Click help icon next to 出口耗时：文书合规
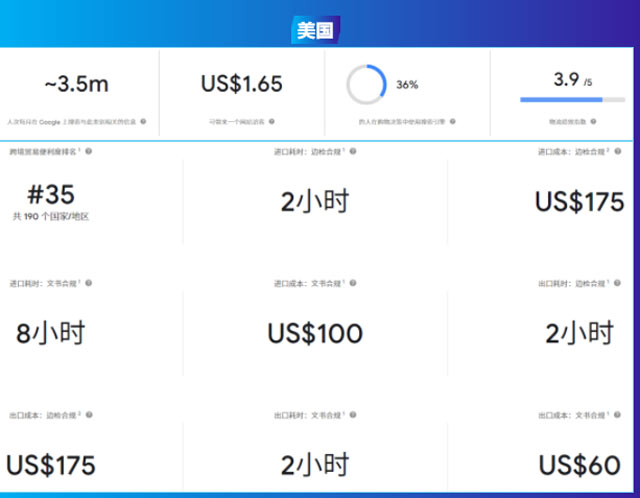This screenshot has height=498, width=640. pyautogui.click(x=353, y=415)
